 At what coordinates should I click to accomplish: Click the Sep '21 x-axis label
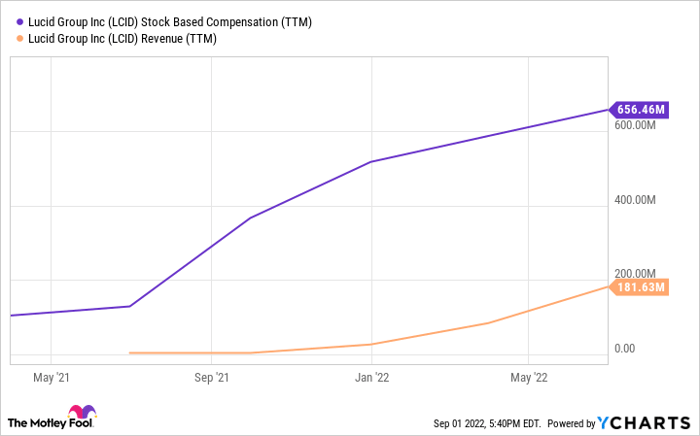point(210,377)
